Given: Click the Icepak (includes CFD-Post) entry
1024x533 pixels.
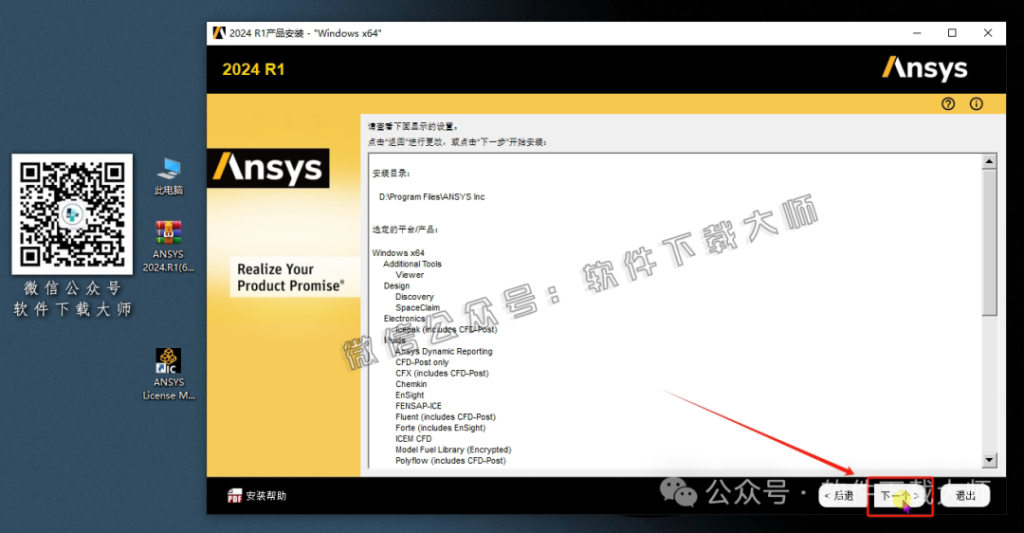Looking at the screenshot, I should coord(446,330).
